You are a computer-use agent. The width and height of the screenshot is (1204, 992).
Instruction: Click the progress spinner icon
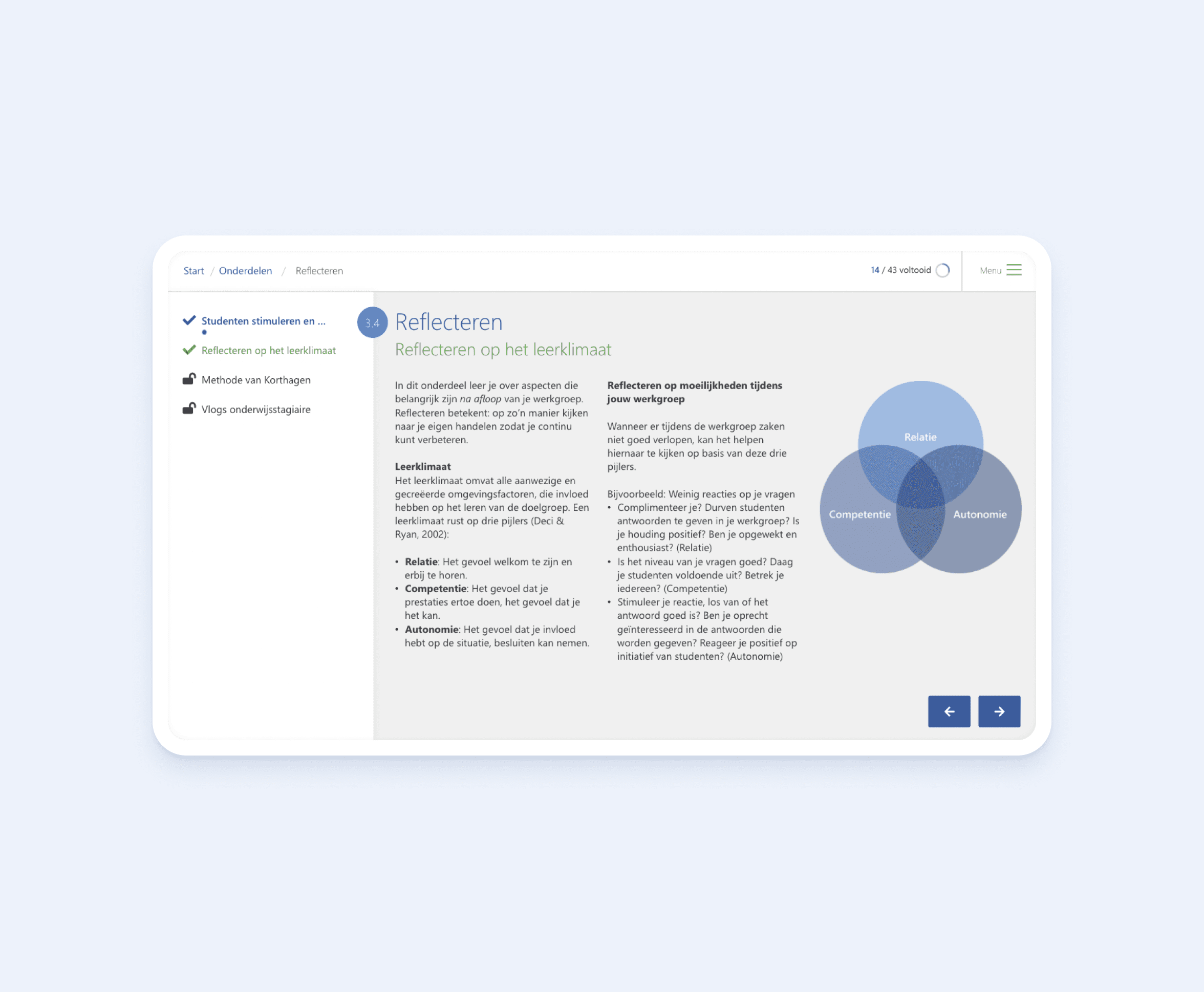pyautogui.click(x=947, y=270)
